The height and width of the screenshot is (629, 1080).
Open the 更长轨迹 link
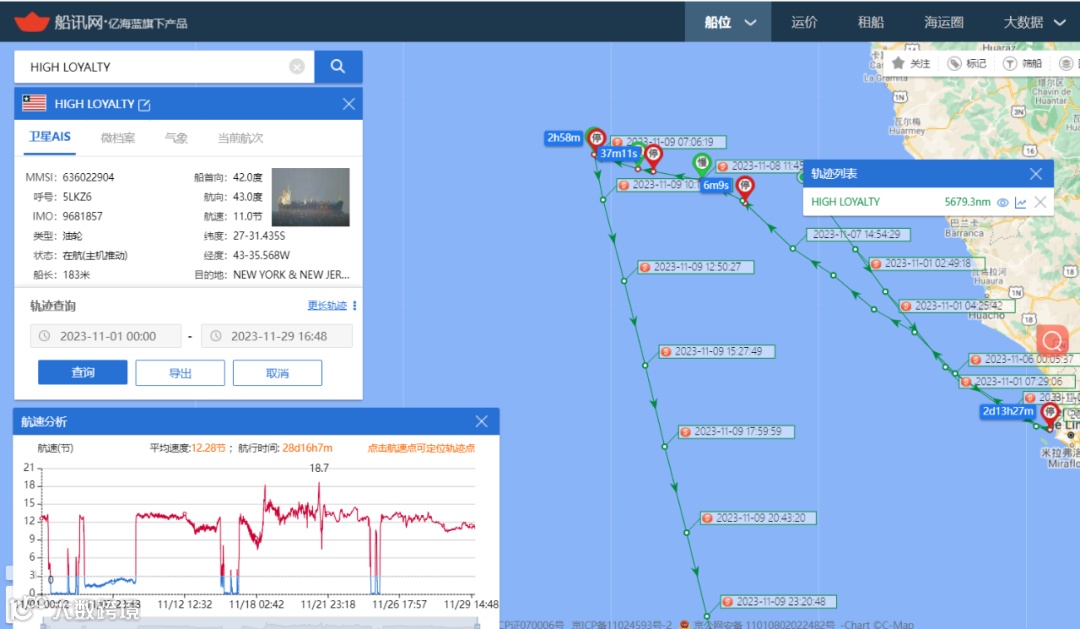point(327,305)
